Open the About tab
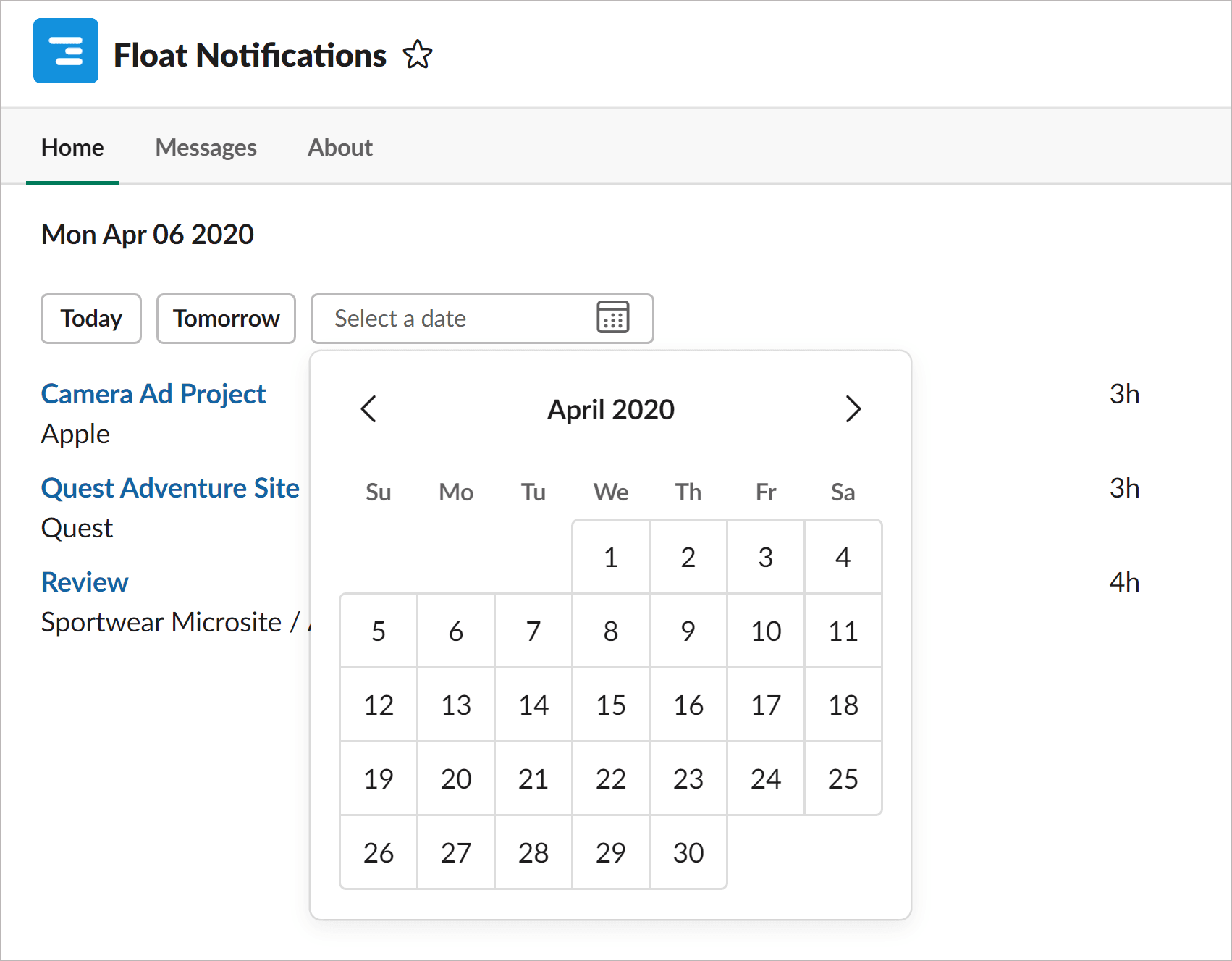The image size is (1232, 961). pyautogui.click(x=339, y=148)
